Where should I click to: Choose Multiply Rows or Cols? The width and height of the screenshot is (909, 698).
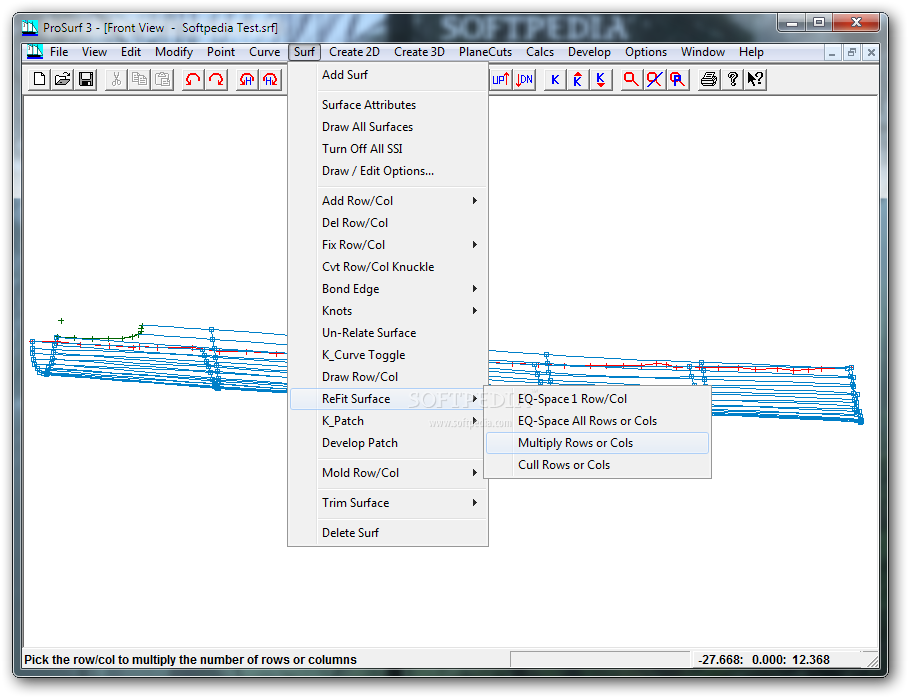coord(597,443)
